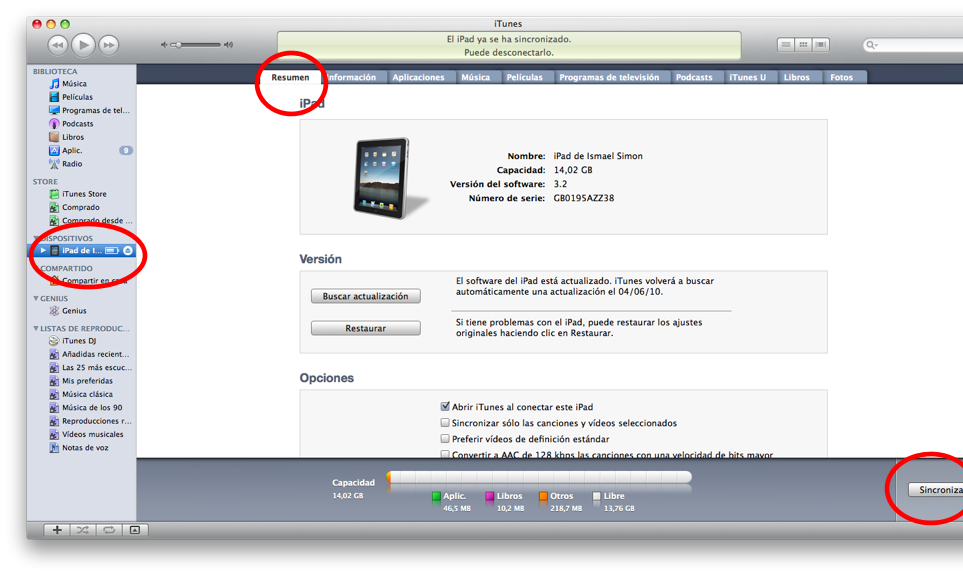Screen dimensions: 963x576
Task: Click the play button
Action: 83,44
